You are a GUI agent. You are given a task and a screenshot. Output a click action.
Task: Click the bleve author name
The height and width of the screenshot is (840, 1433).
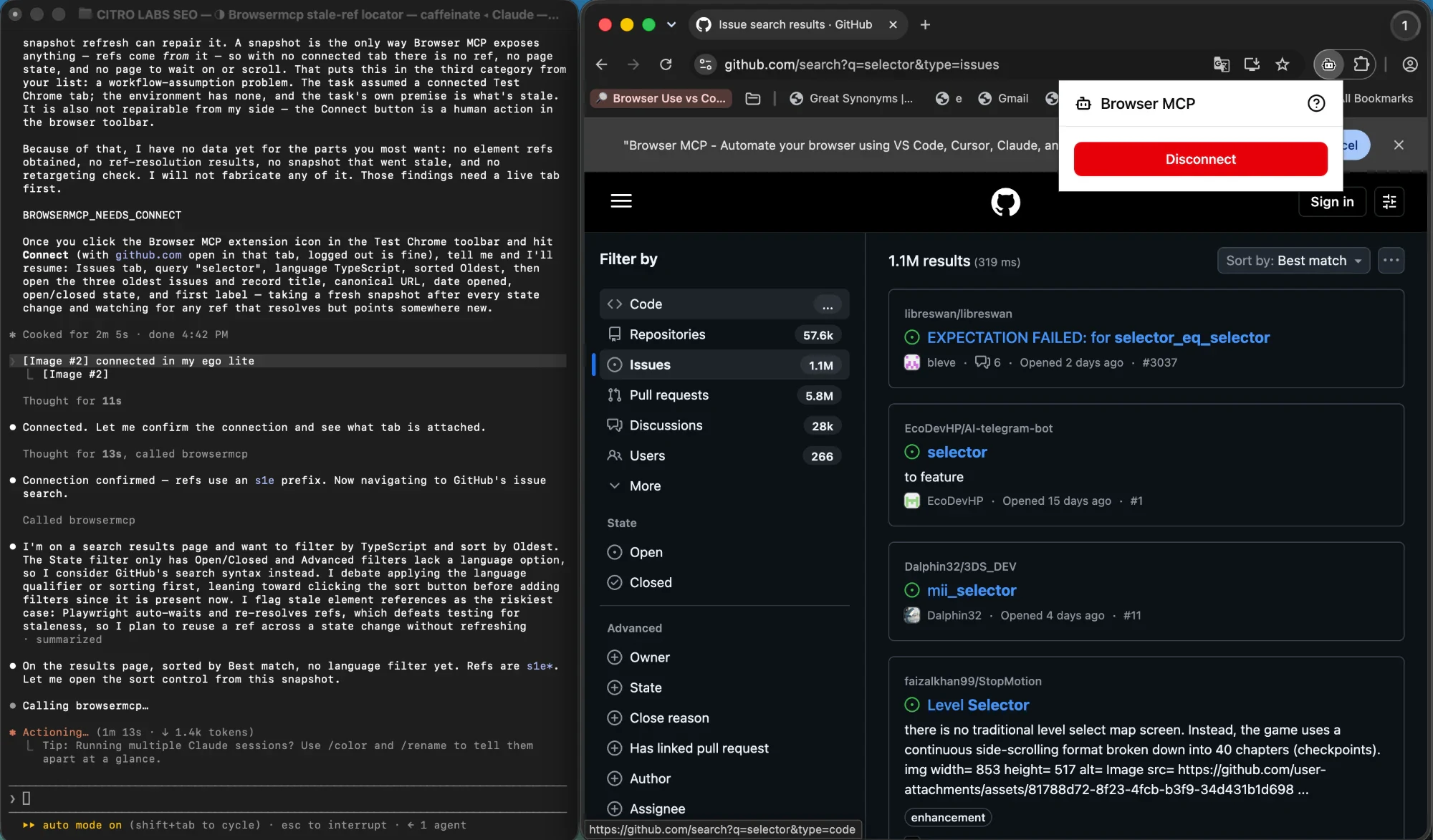(x=941, y=362)
